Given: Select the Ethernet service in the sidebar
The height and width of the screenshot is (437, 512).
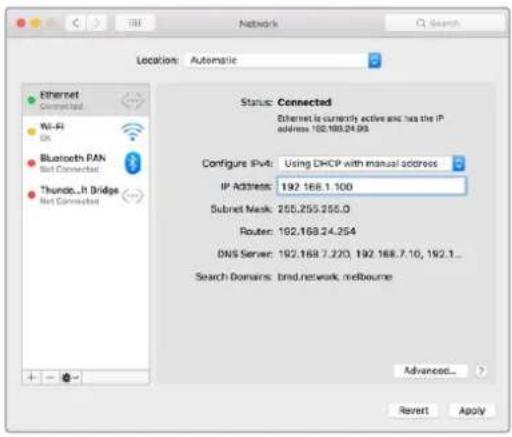Looking at the screenshot, I should pyautogui.click(x=86, y=100).
